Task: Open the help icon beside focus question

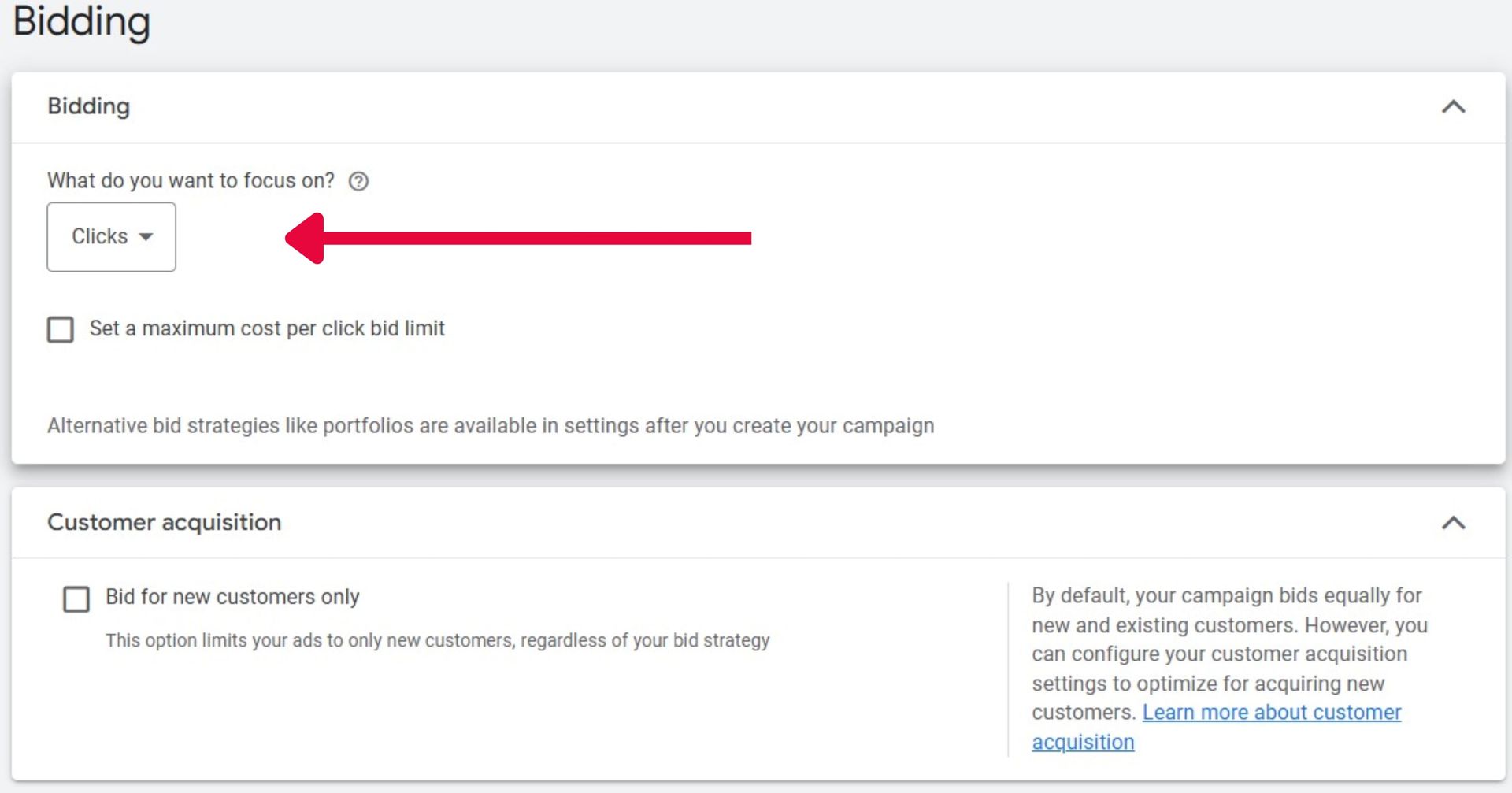Action: point(358,181)
